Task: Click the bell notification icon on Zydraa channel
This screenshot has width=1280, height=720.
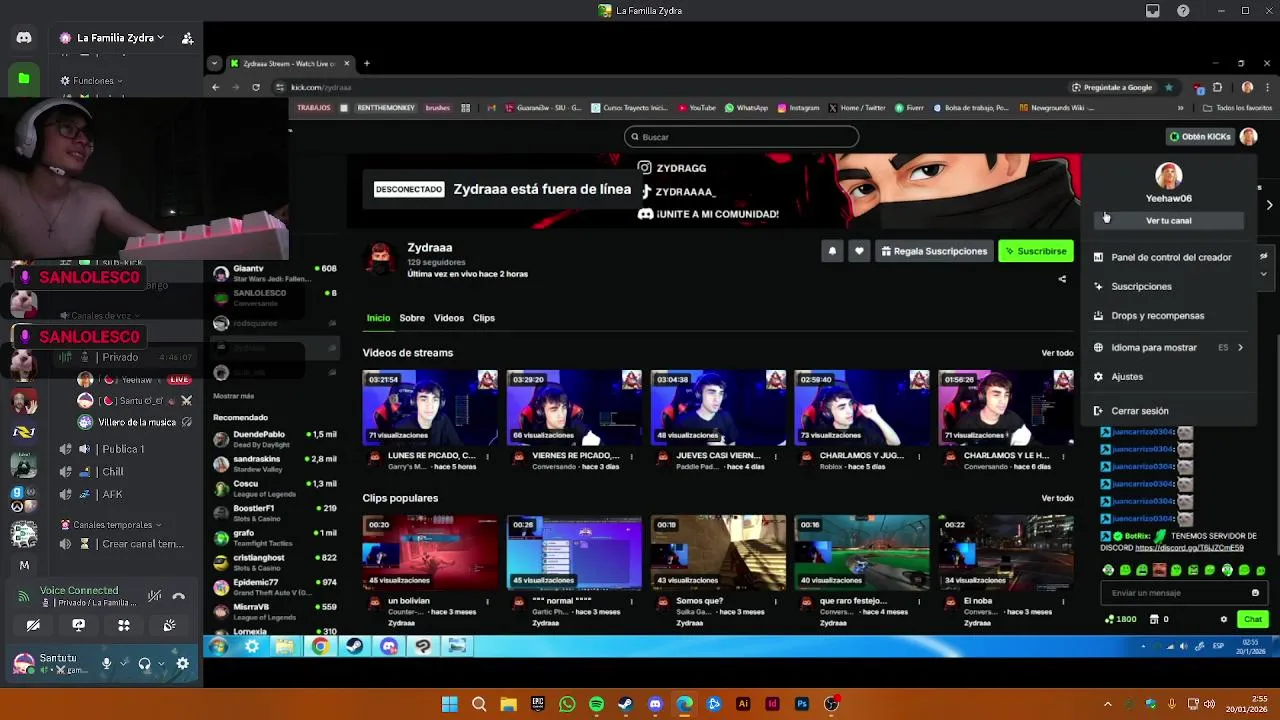Action: [832, 251]
